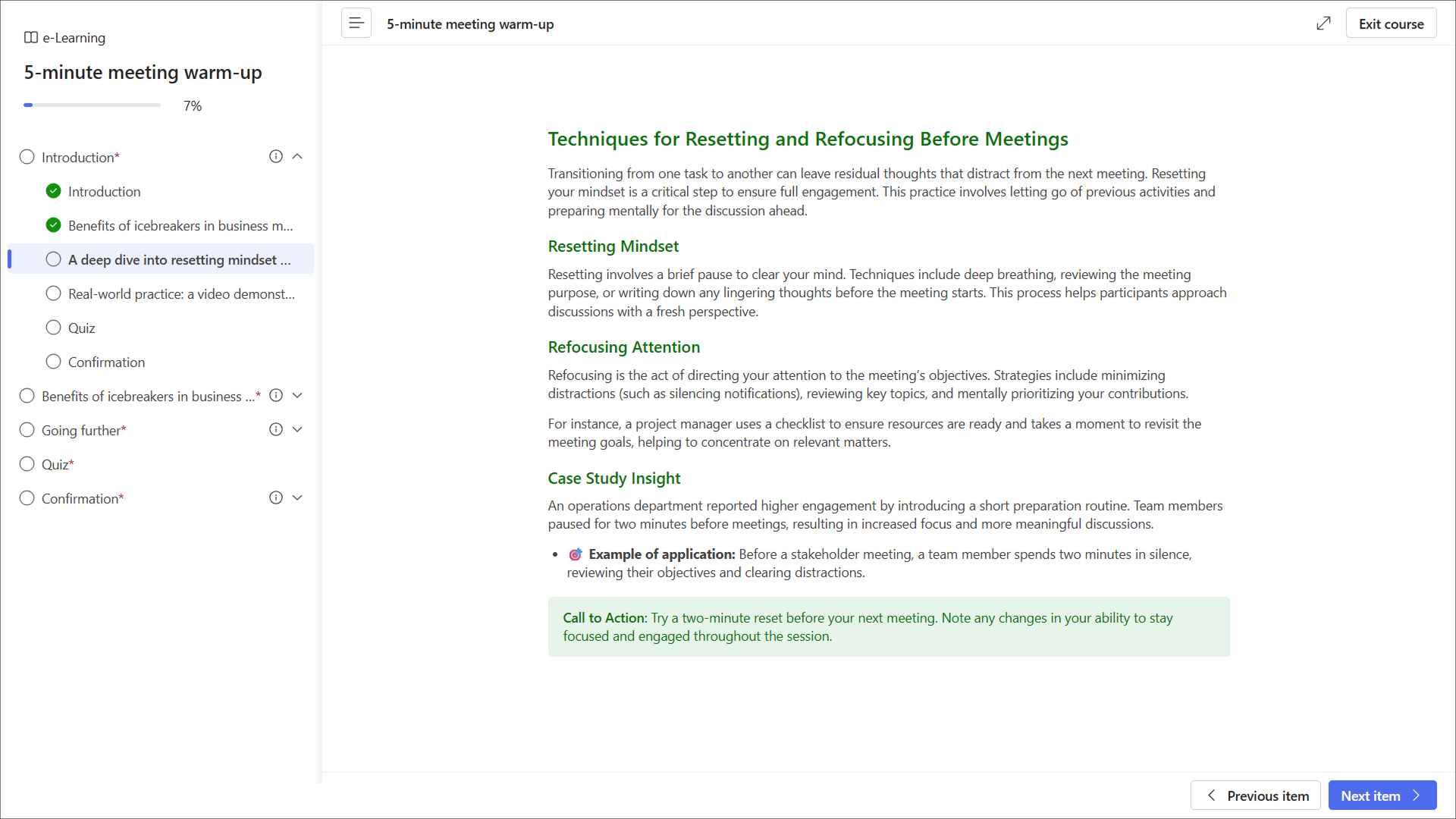The width and height of the screenshot is (1456, 819).
Task: Click the fullscreen expand arrows icon
Action: 1323,24
